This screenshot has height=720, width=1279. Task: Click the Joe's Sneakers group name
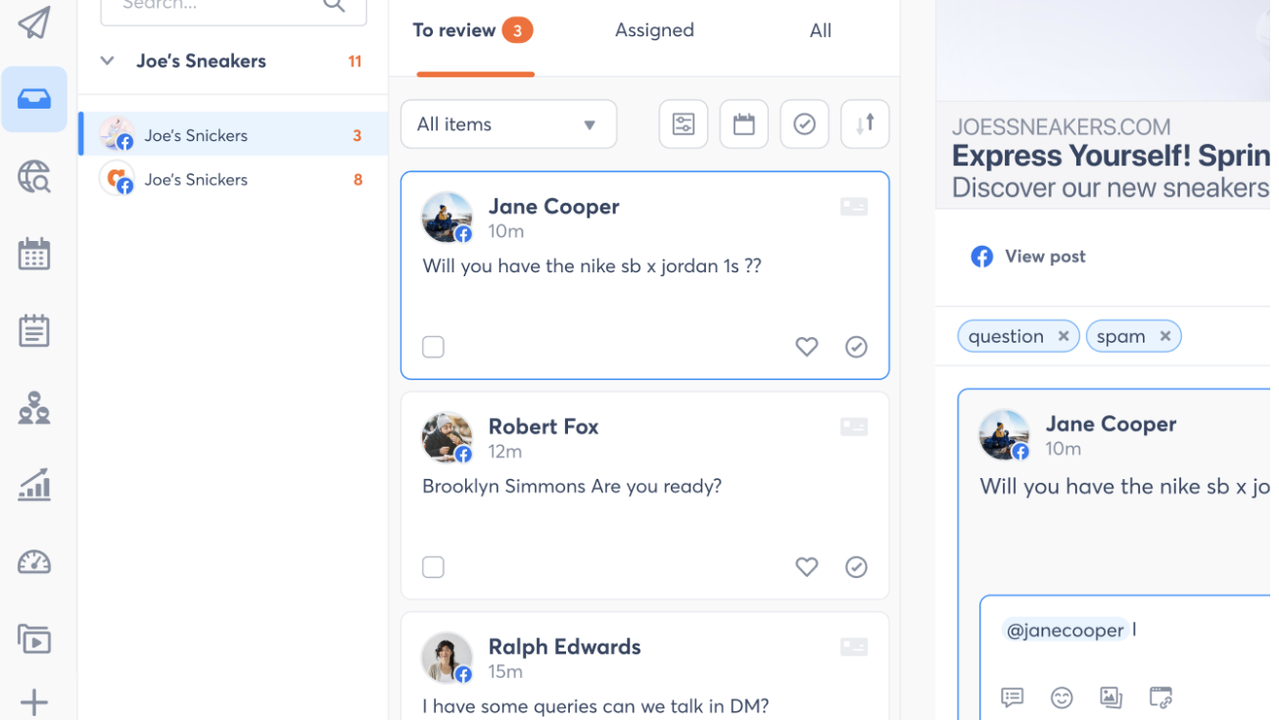(201, 61)
